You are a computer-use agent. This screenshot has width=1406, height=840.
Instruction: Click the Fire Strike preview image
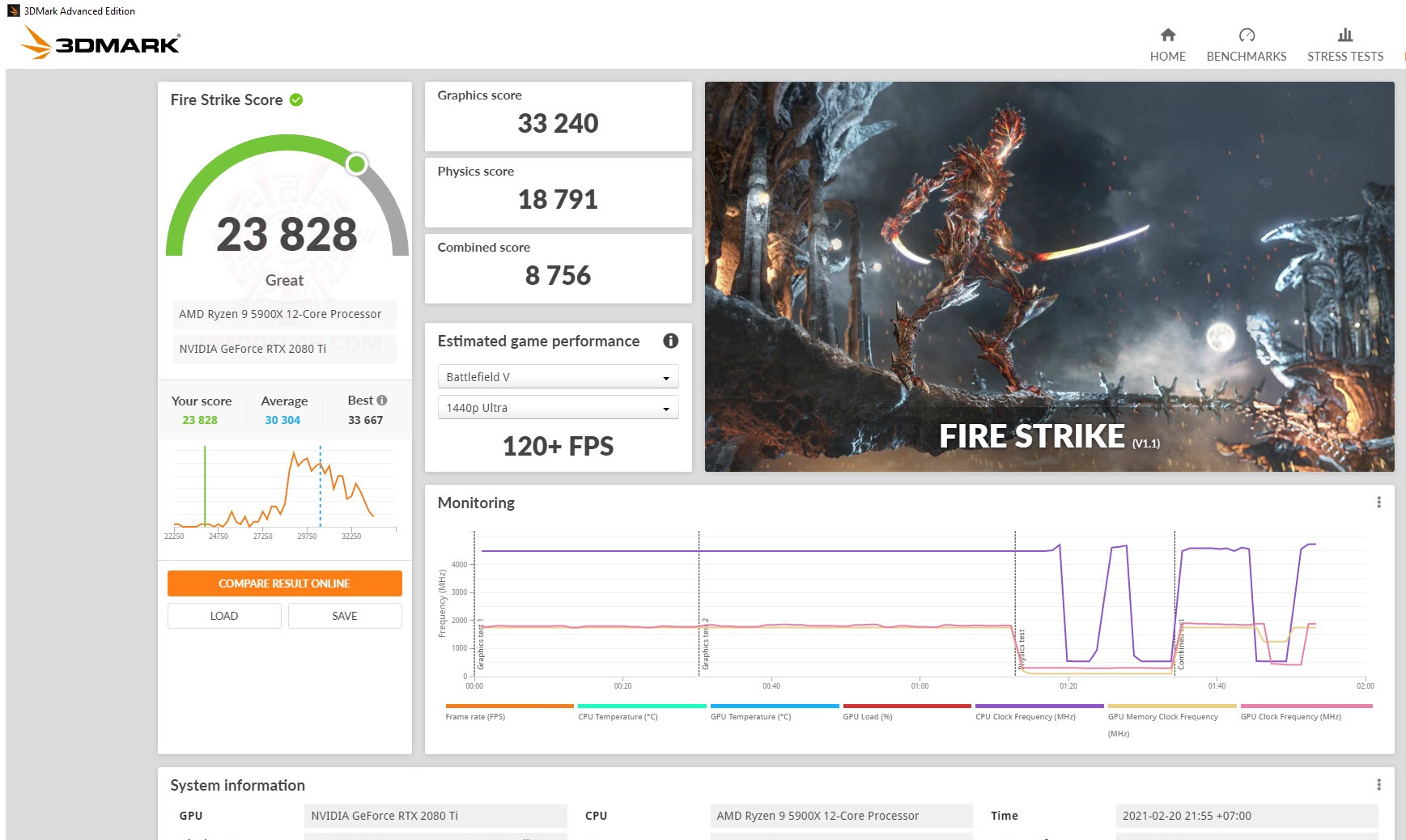tap(1049, 277)
